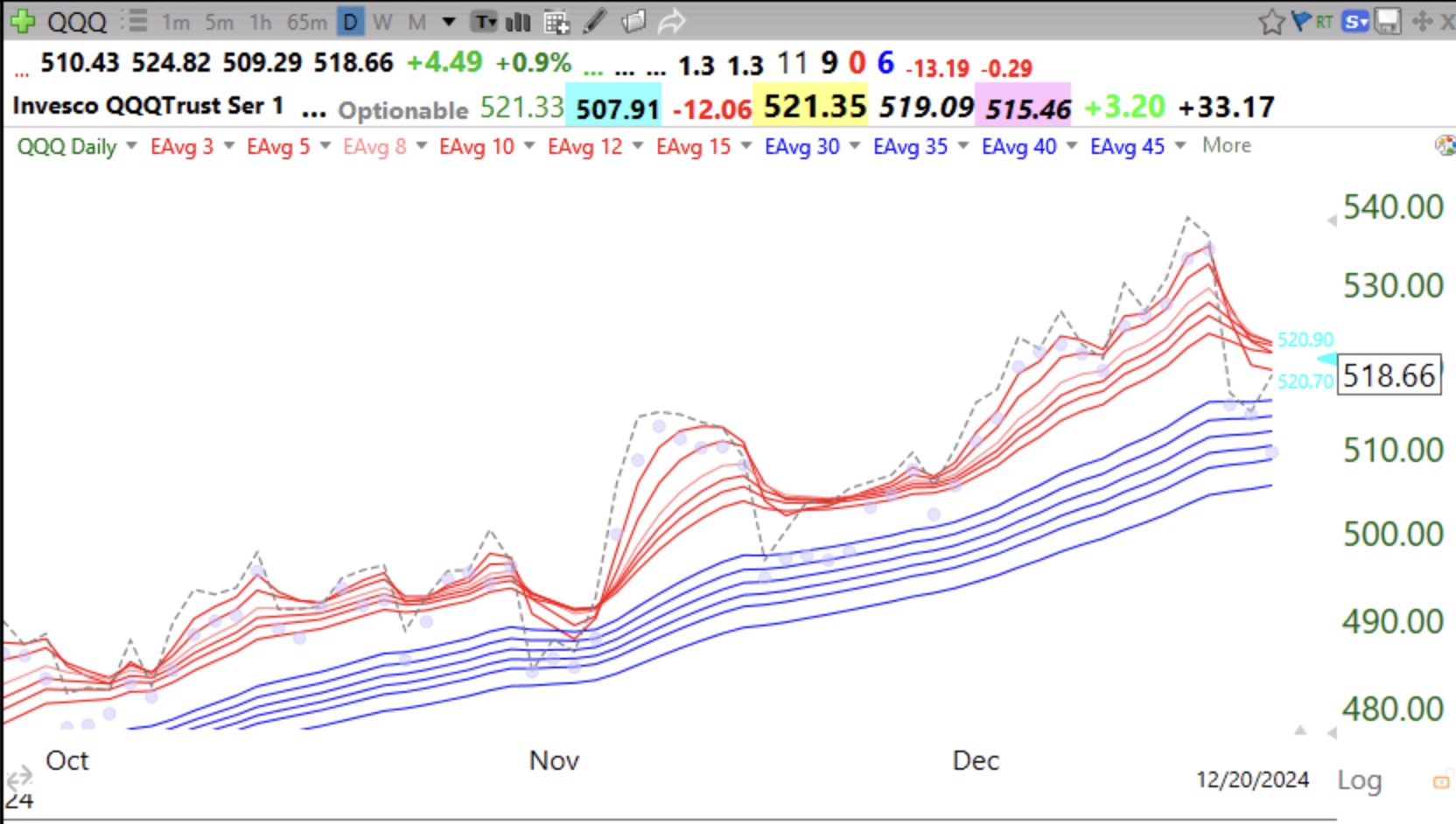Screen dimensions: 1456x824
Task: Click the blue flag icon
Action: click(1301, 20)
